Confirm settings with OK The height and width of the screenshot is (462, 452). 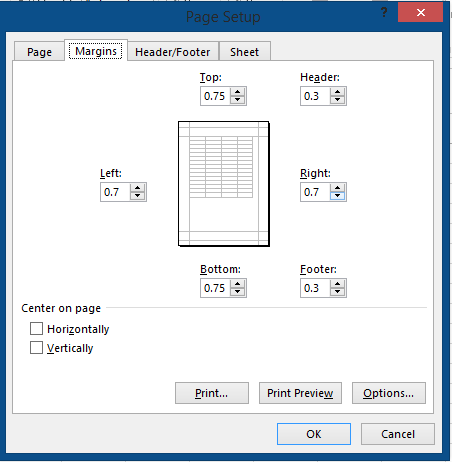click(314, 434)
